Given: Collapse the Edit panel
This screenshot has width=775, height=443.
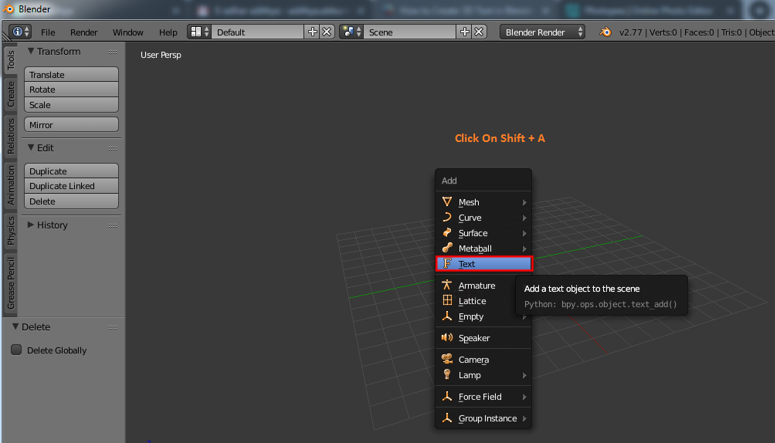Looking at the screenshot, I should pos(31,147).
